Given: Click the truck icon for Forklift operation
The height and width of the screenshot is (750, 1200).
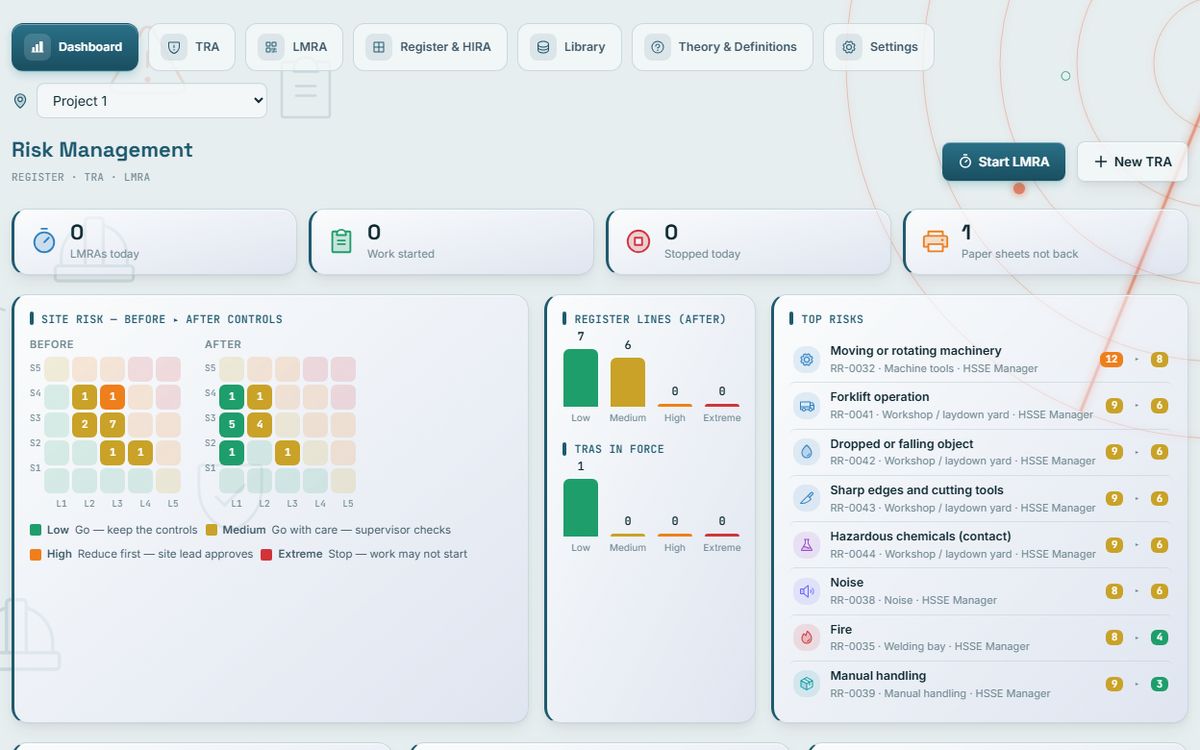Looking at the screenshot, I should click(807, 405).
